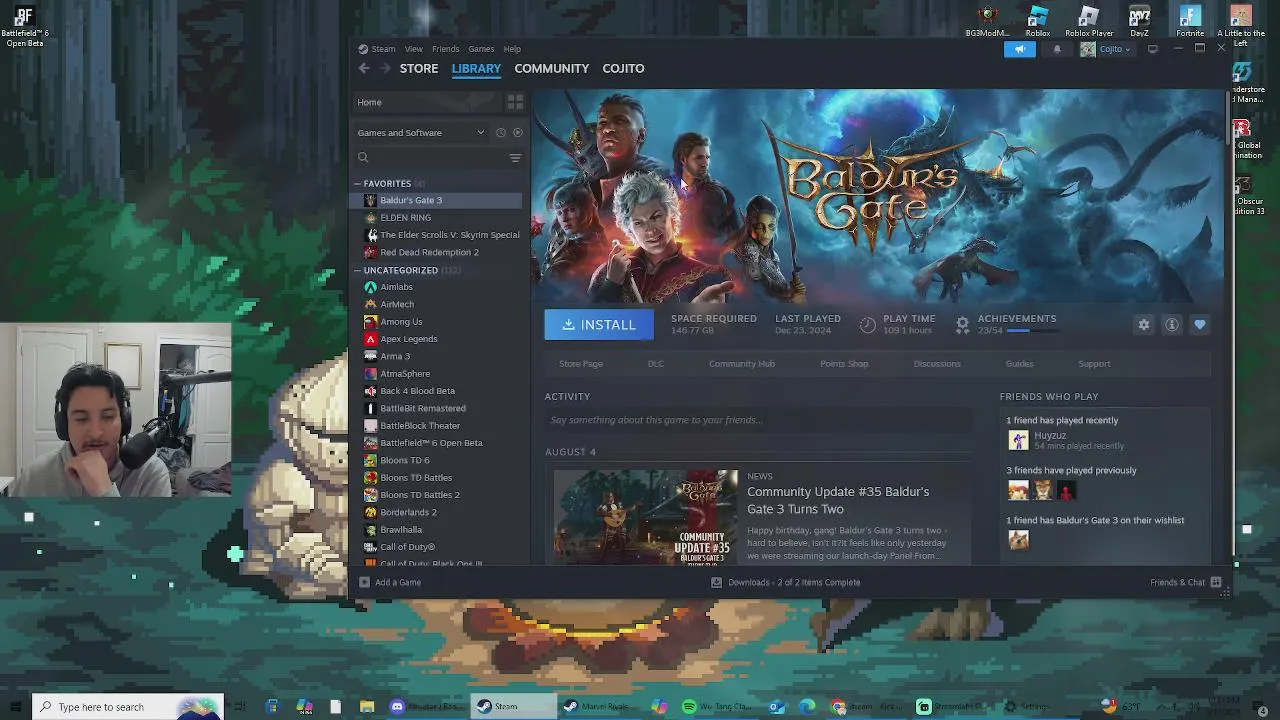Open the View menu
The image size is (1280, 720).
click(x=413, y=49)
